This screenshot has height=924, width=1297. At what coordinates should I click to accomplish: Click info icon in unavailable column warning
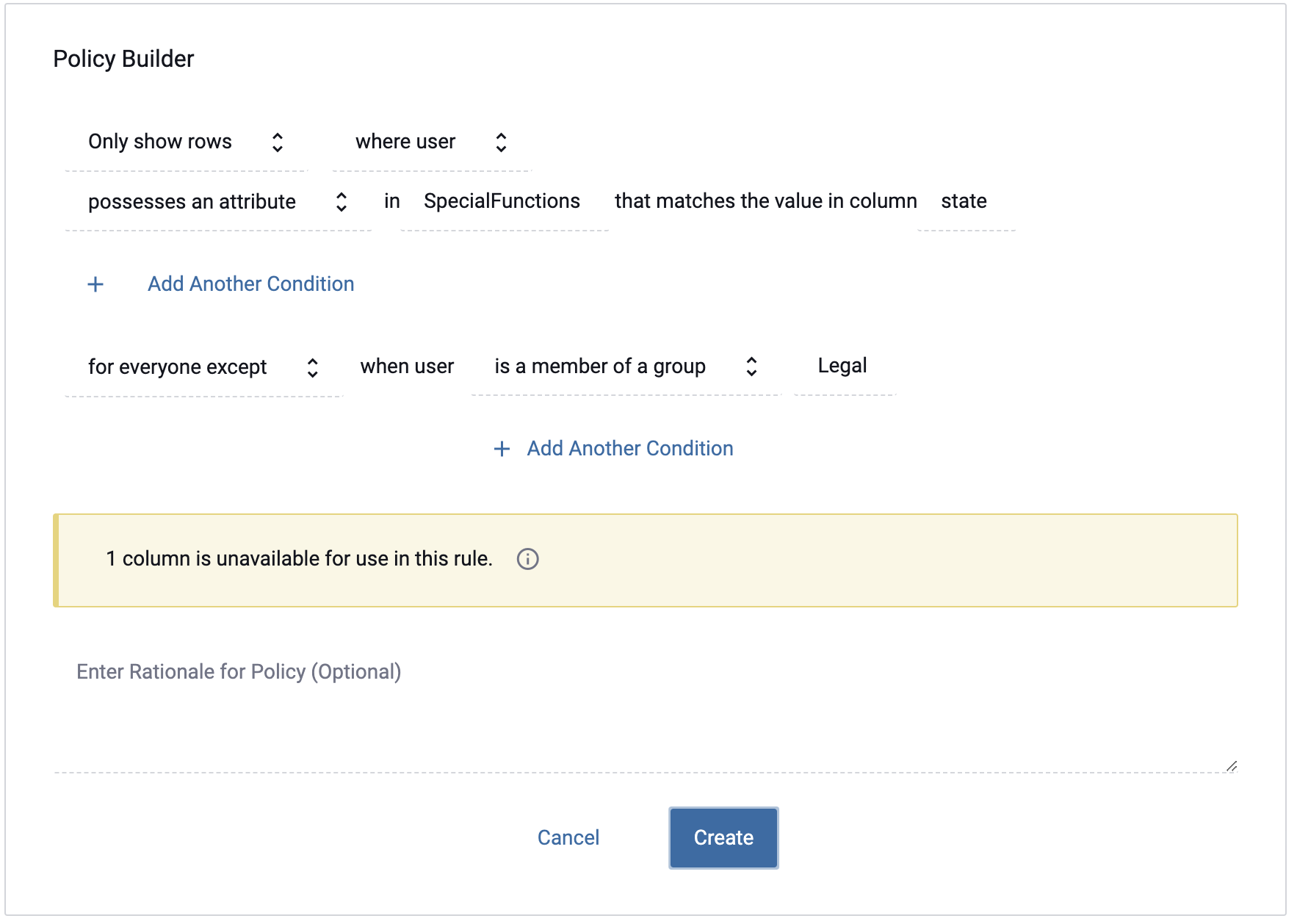527,559
